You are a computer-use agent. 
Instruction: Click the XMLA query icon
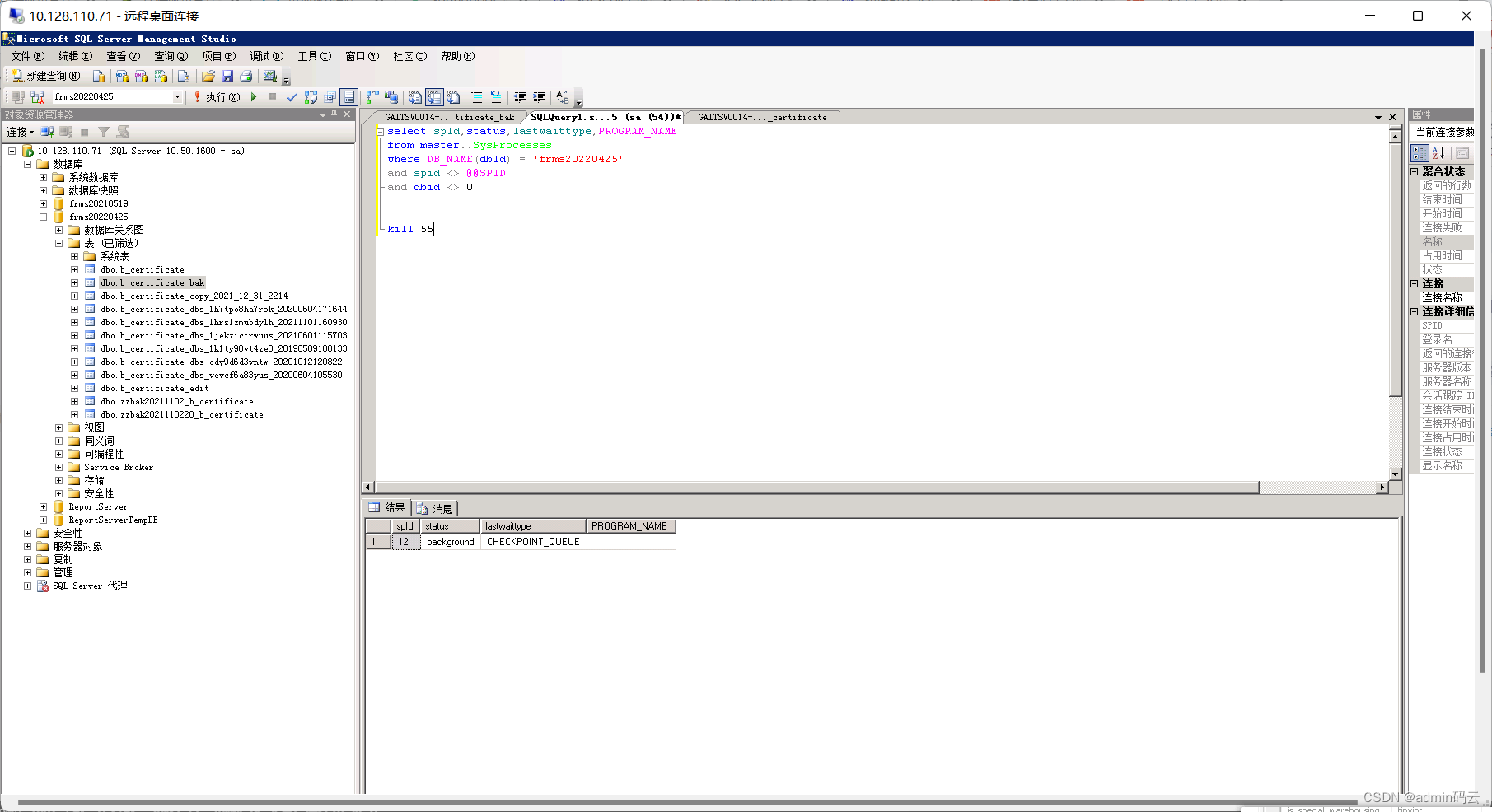click(161, 76)
